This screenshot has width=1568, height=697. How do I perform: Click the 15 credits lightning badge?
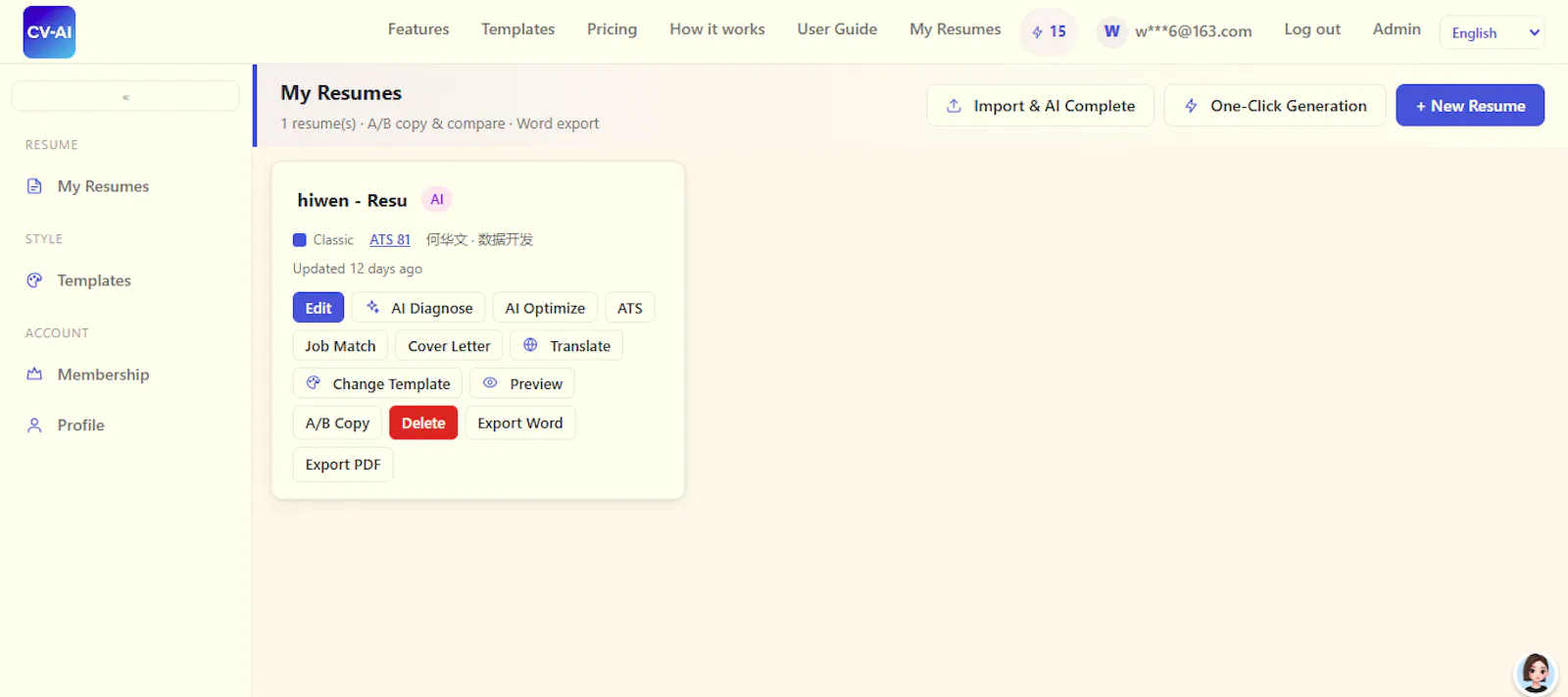coord(1049,31)
